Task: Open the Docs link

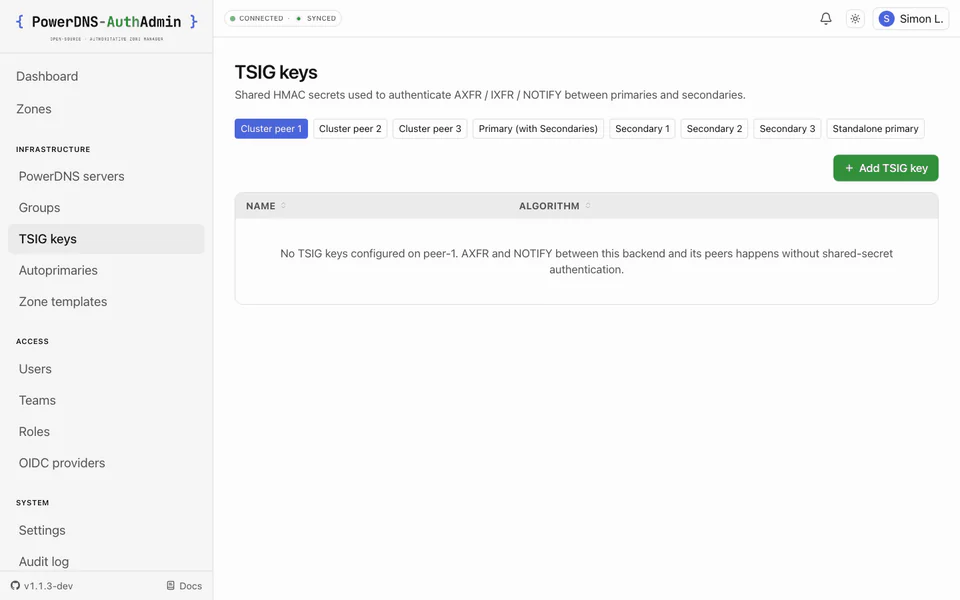Action: tap(184, 585)
